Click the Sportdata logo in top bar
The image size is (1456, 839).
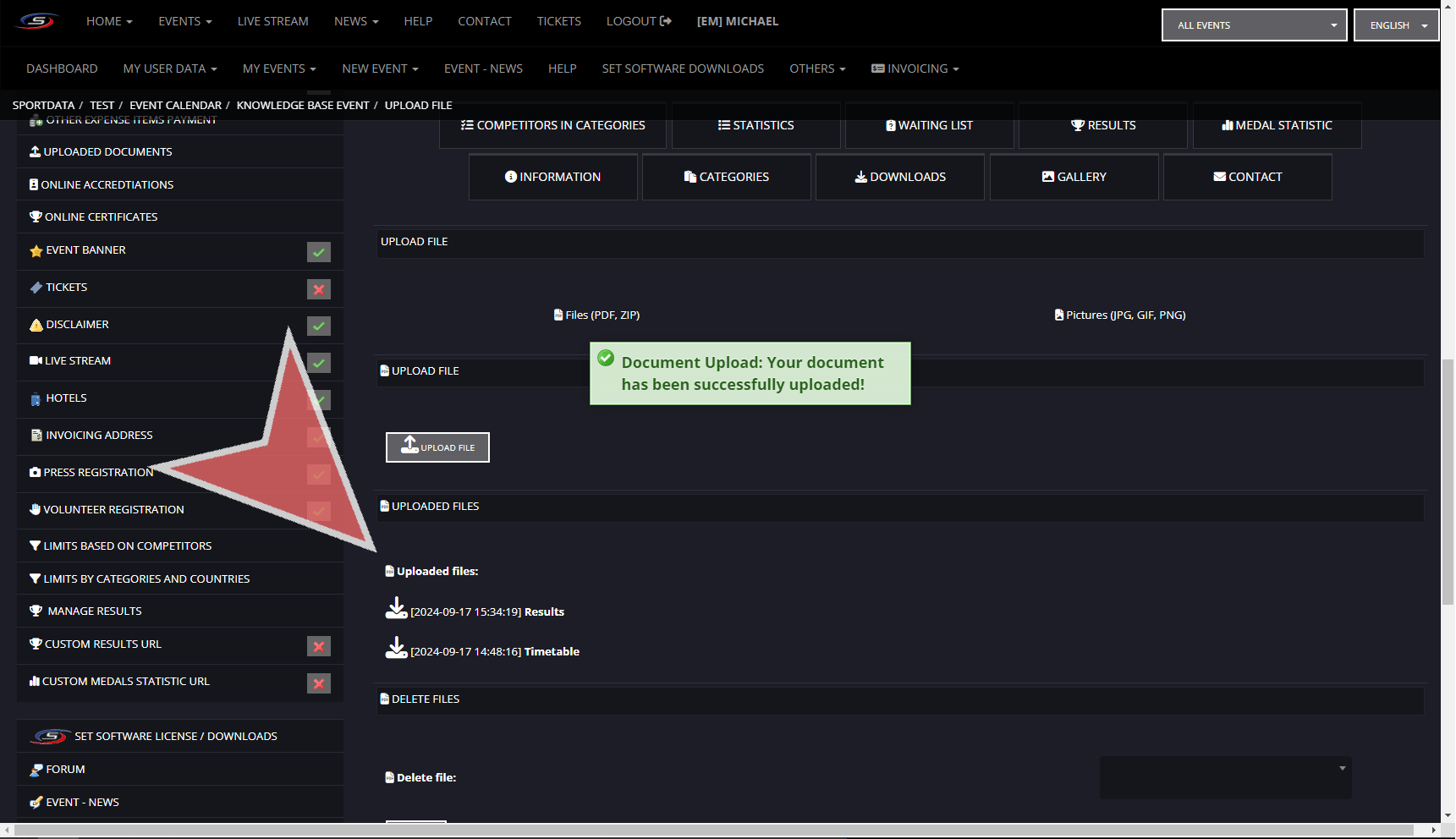click(x=37, y=21)
